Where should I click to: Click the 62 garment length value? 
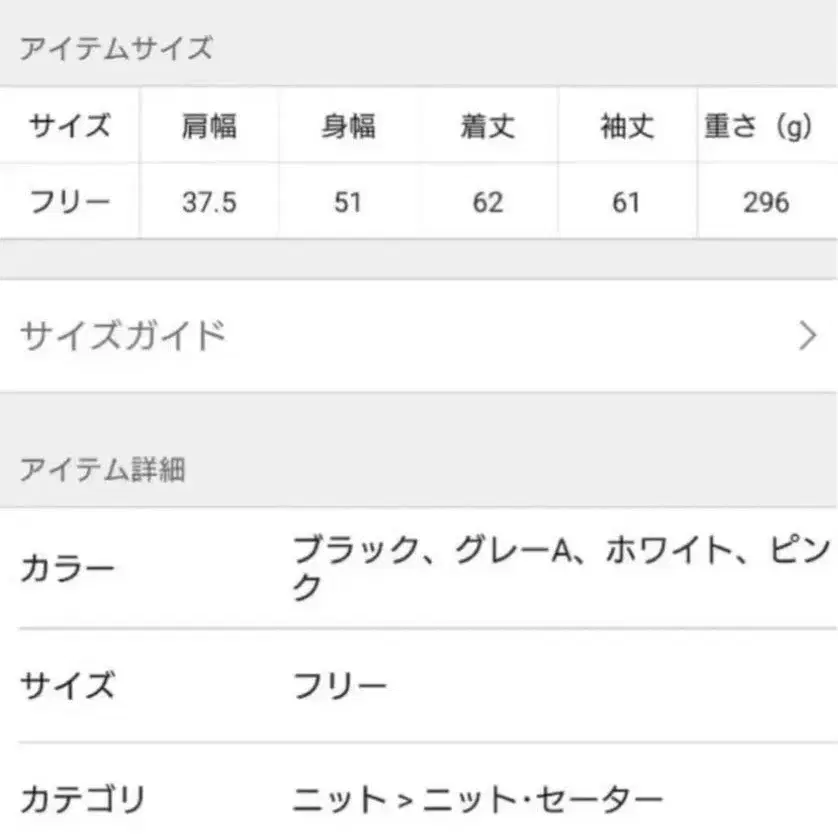[487, 202]
